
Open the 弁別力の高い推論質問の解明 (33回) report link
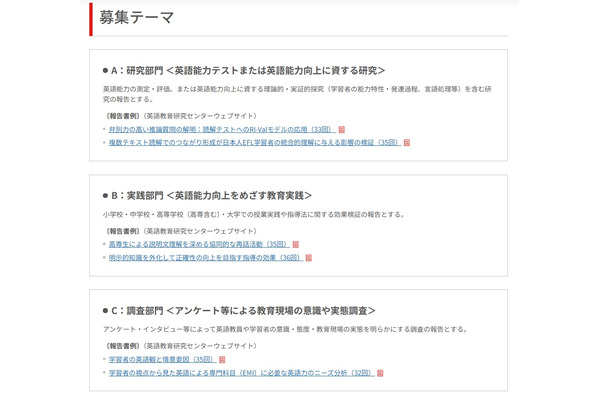[222, 129]
